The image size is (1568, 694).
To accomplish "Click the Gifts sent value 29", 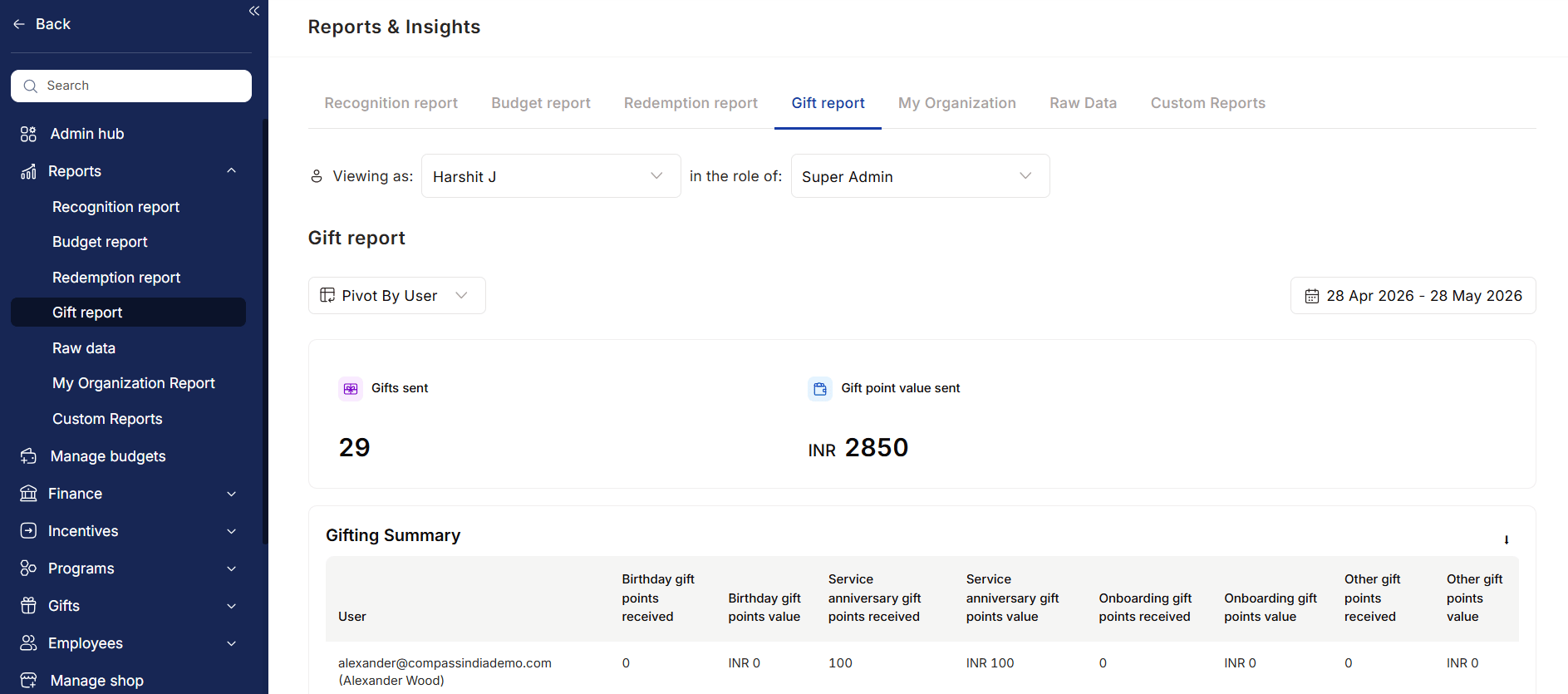I will [x=354, y=448].
